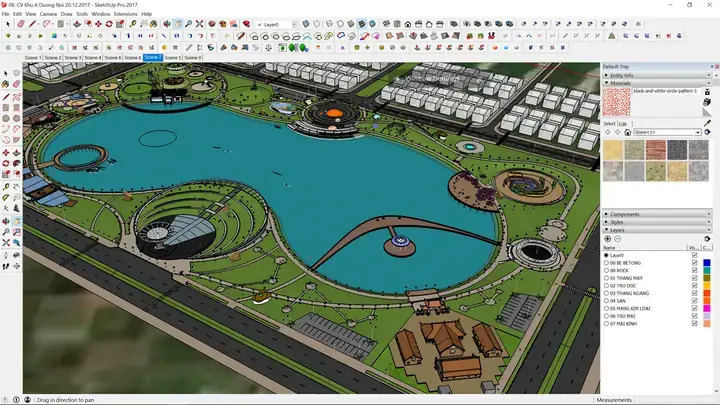Open the Layers details arrow menu
This screenshot has height=405, width=720.
pyautogui.click(x=707, y=239)
